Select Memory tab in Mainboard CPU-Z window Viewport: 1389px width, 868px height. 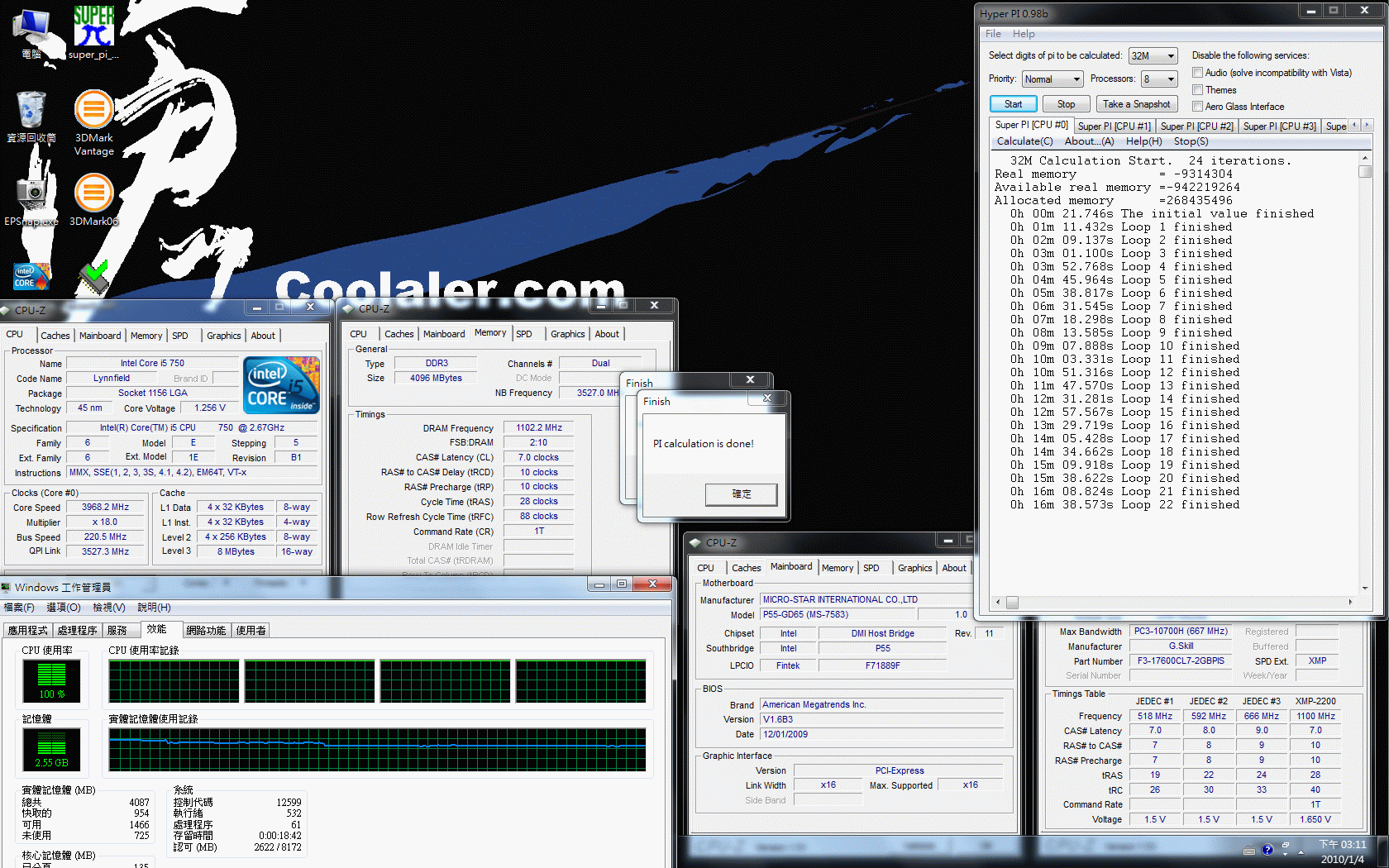pyautogui.click(x=838, y=568)
